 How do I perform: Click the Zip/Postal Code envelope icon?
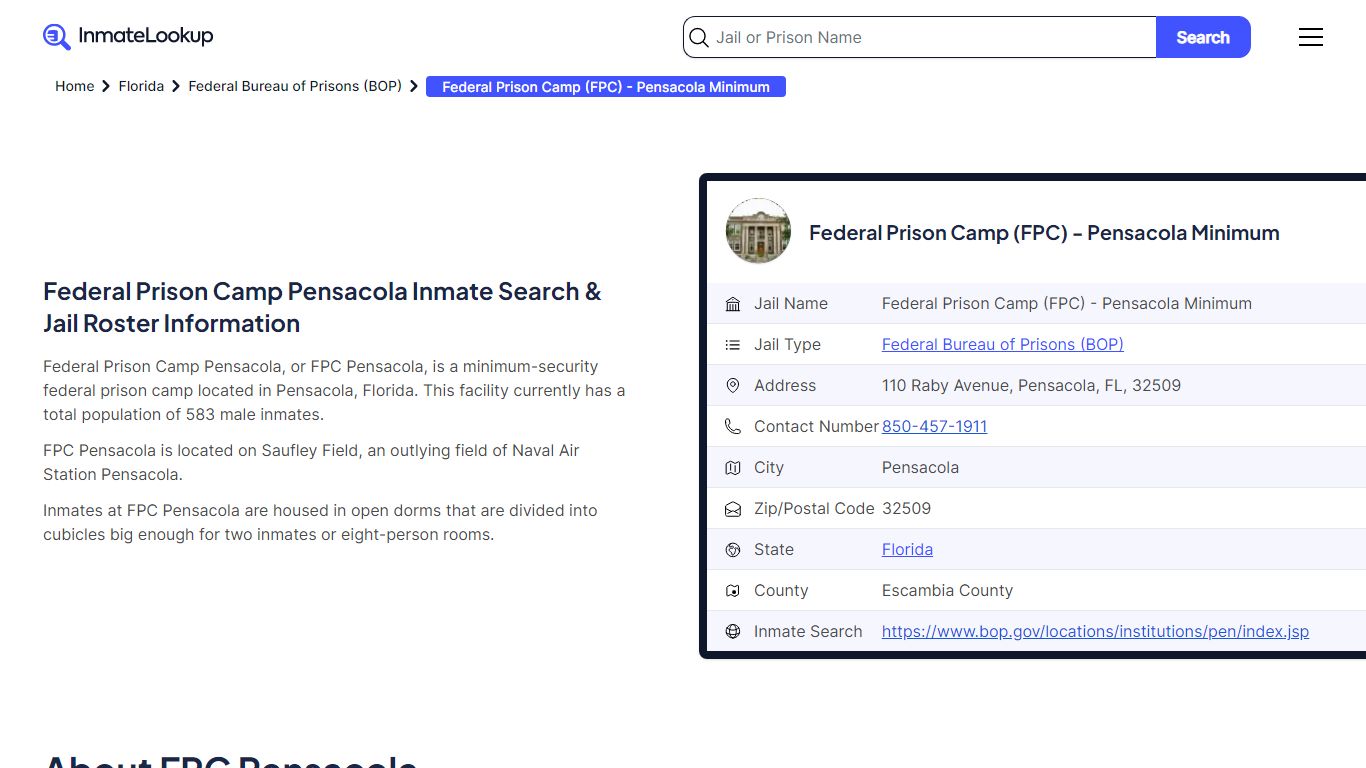[733, 509]
